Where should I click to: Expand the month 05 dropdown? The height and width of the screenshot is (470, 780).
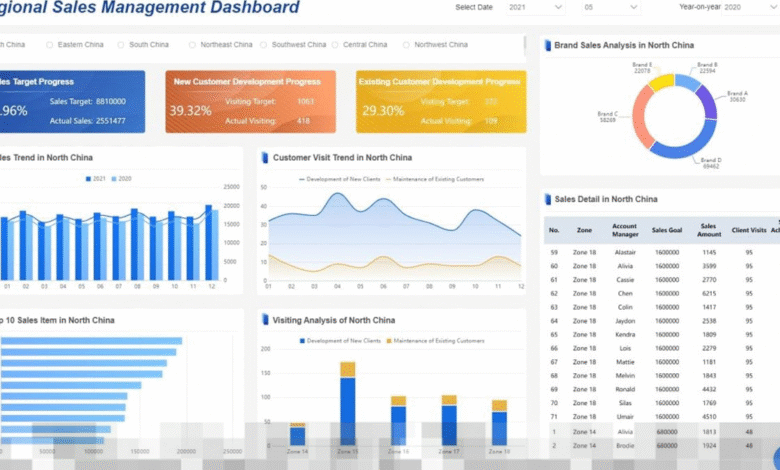pos(610,7)
